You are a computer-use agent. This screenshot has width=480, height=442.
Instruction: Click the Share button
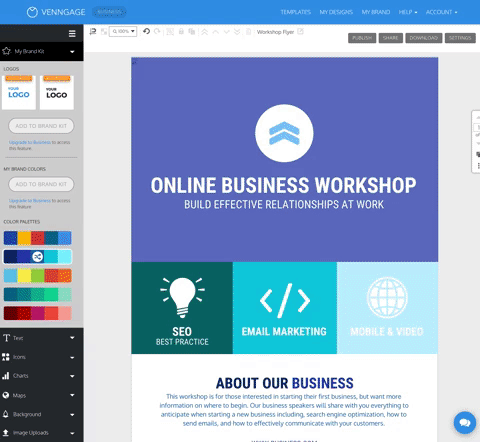[x=391, y=38]
